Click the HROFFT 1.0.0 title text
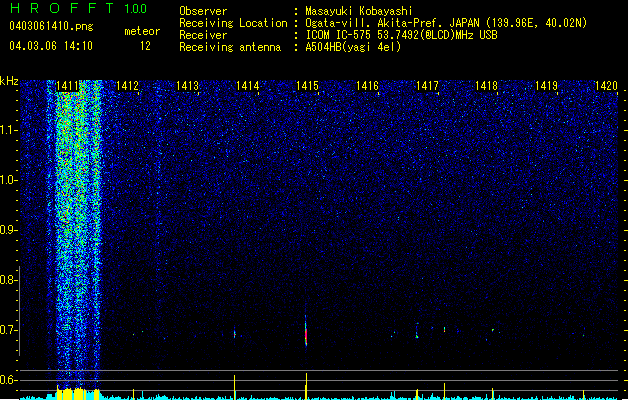Image resolution: width=629 pixels, height=400 pixels. pos(78,8)
